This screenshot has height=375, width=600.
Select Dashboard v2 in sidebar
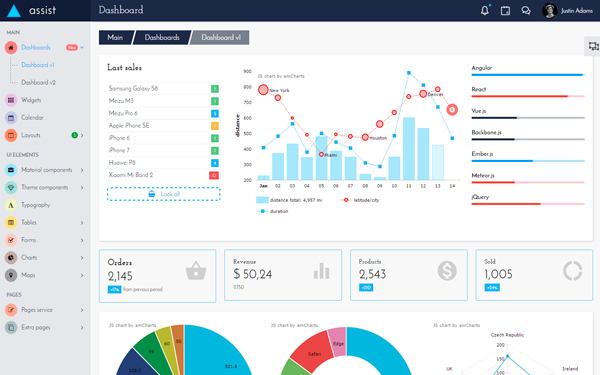(x=38, y=83)
